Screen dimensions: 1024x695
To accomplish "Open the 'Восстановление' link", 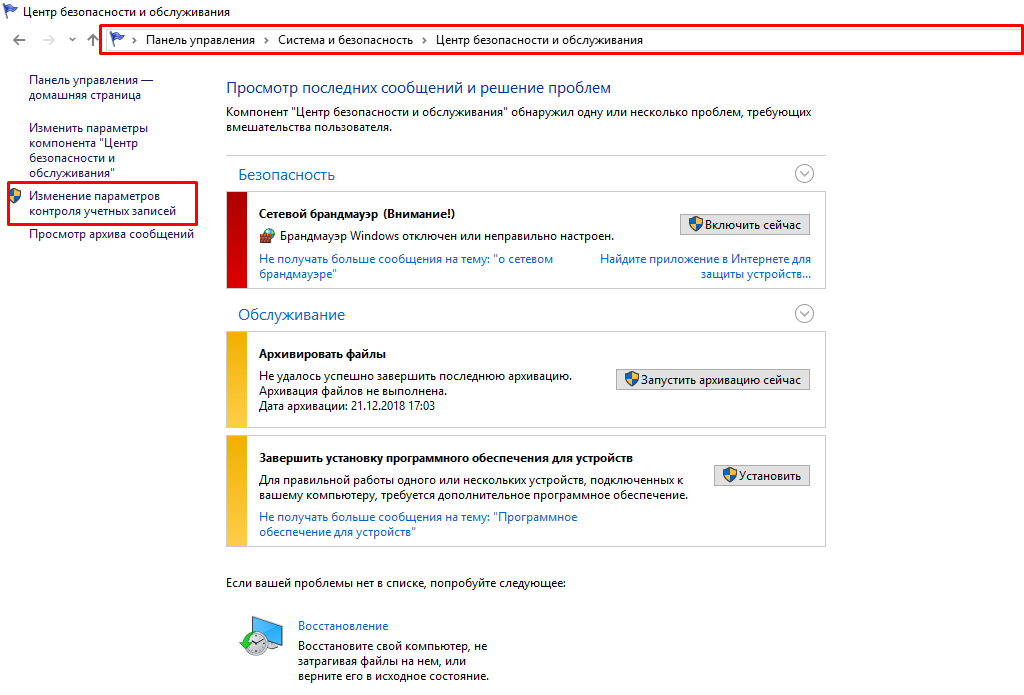I will [x=343, y=626].
